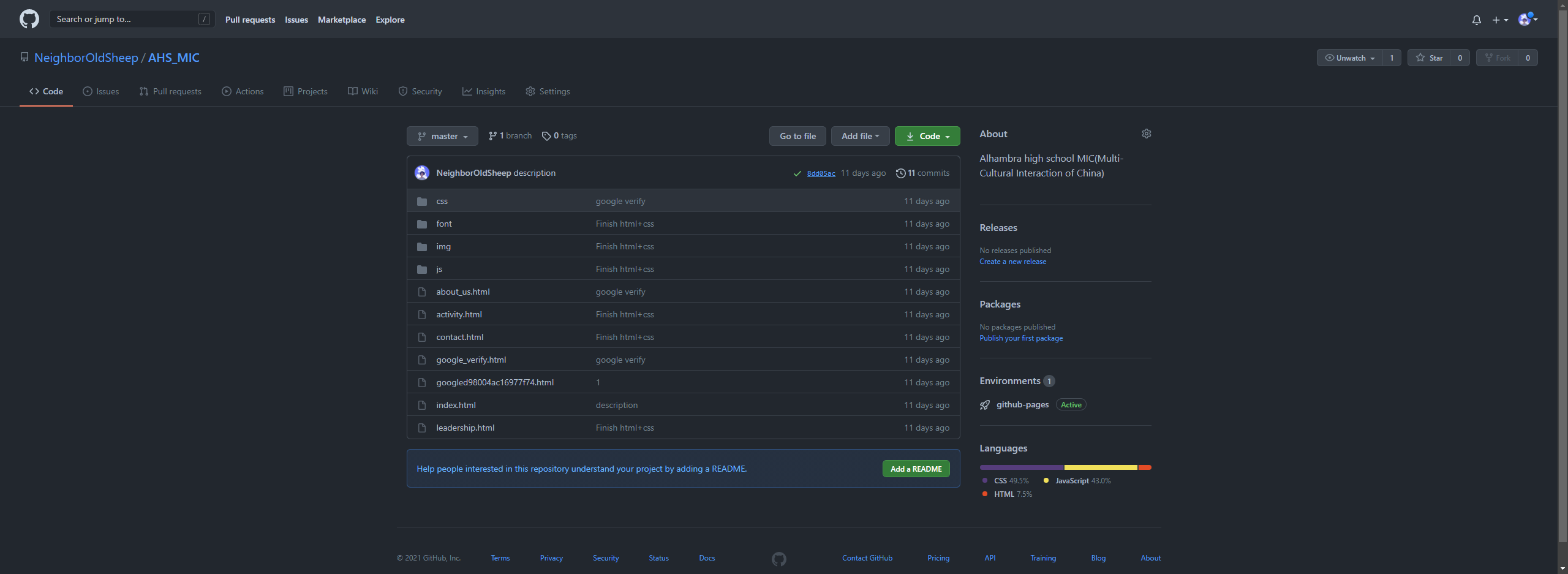The width and height of the screenshot is (1568, 574).
Task: Click the repository icon beside NeighborOldSheep
Action: (x=24, y=57)
